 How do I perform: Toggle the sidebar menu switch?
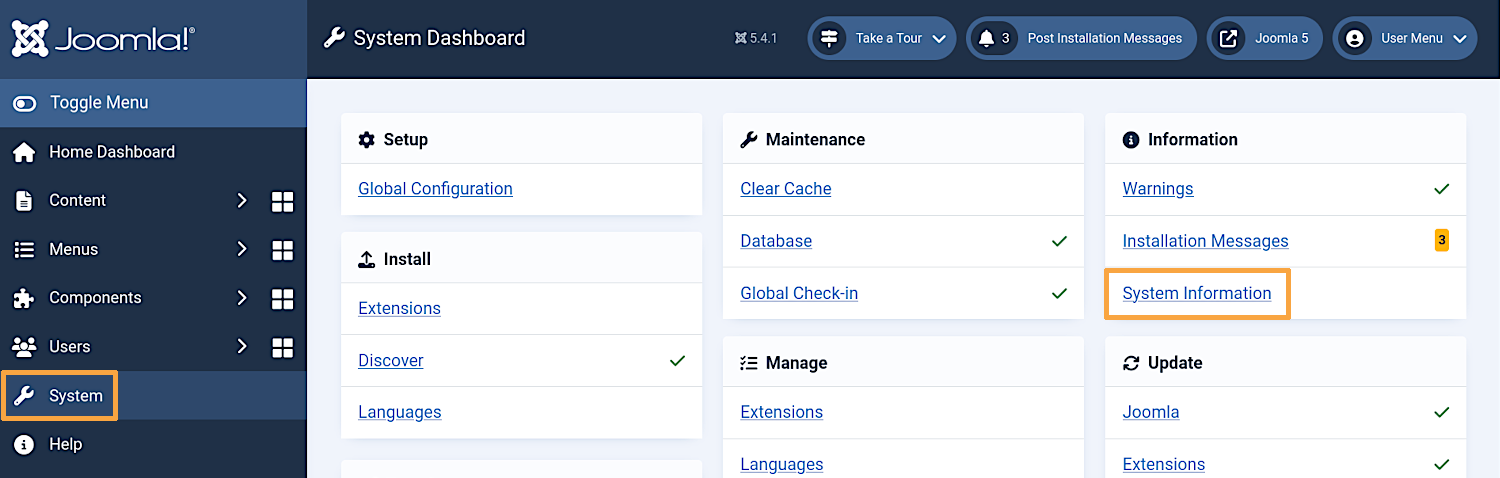click(x=24, y=103)
